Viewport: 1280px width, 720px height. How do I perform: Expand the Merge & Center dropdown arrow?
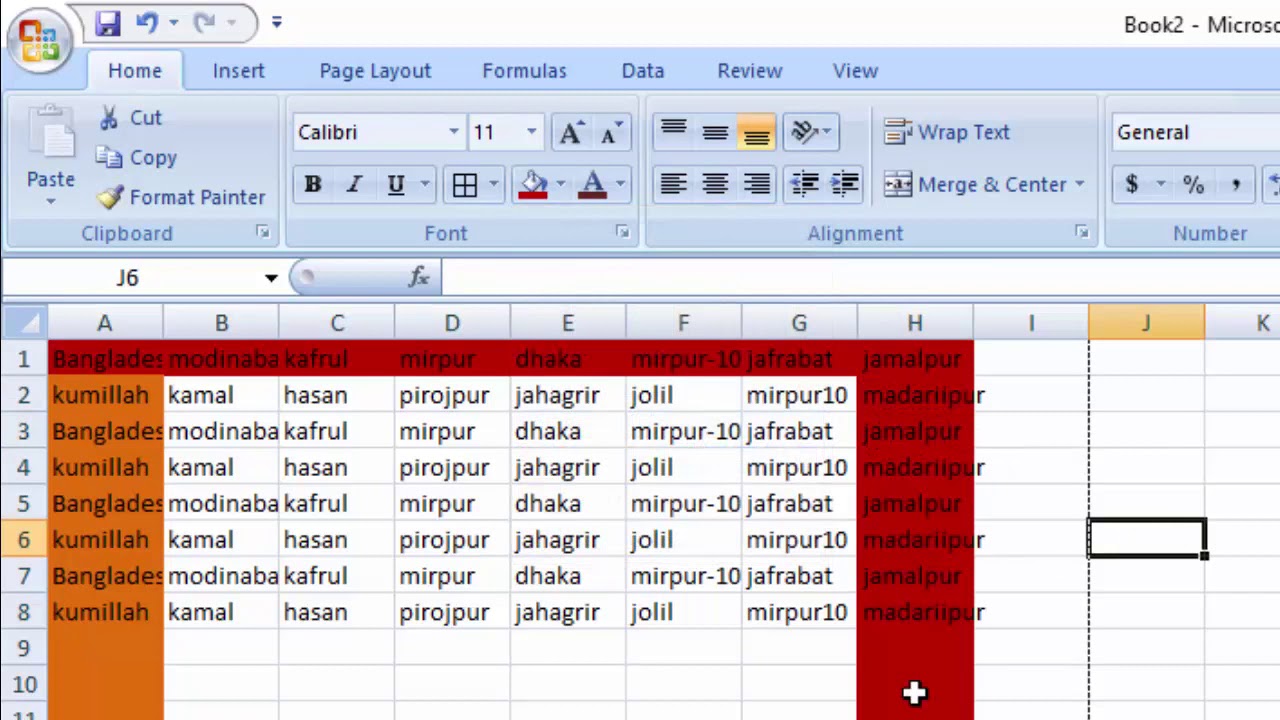coord(1079,185)
